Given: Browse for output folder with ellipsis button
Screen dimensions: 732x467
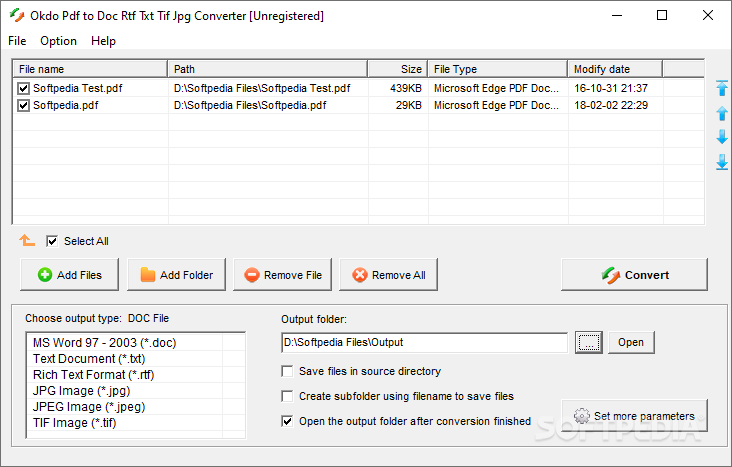Looking at the screenshot, I should [589, 342].
